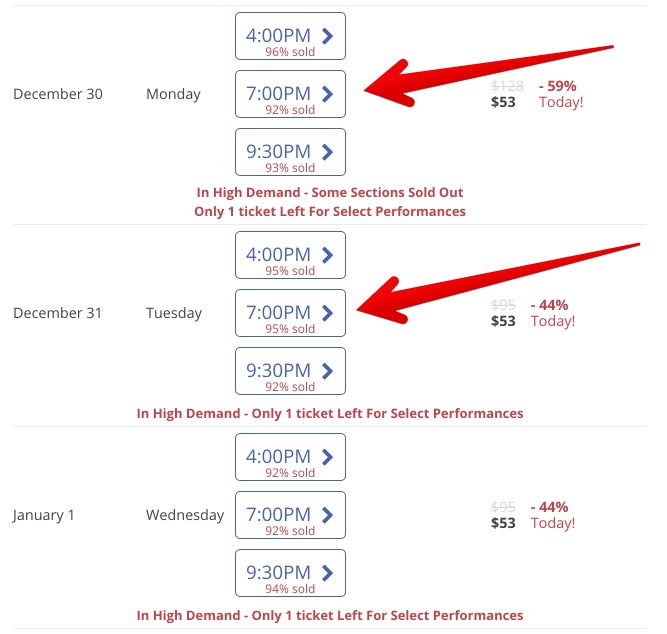Click chevron arrow on Tuesday 7:00PM button
Image resolution: width=667 pixels, height=634 pixels.
[x=327, y=313]
